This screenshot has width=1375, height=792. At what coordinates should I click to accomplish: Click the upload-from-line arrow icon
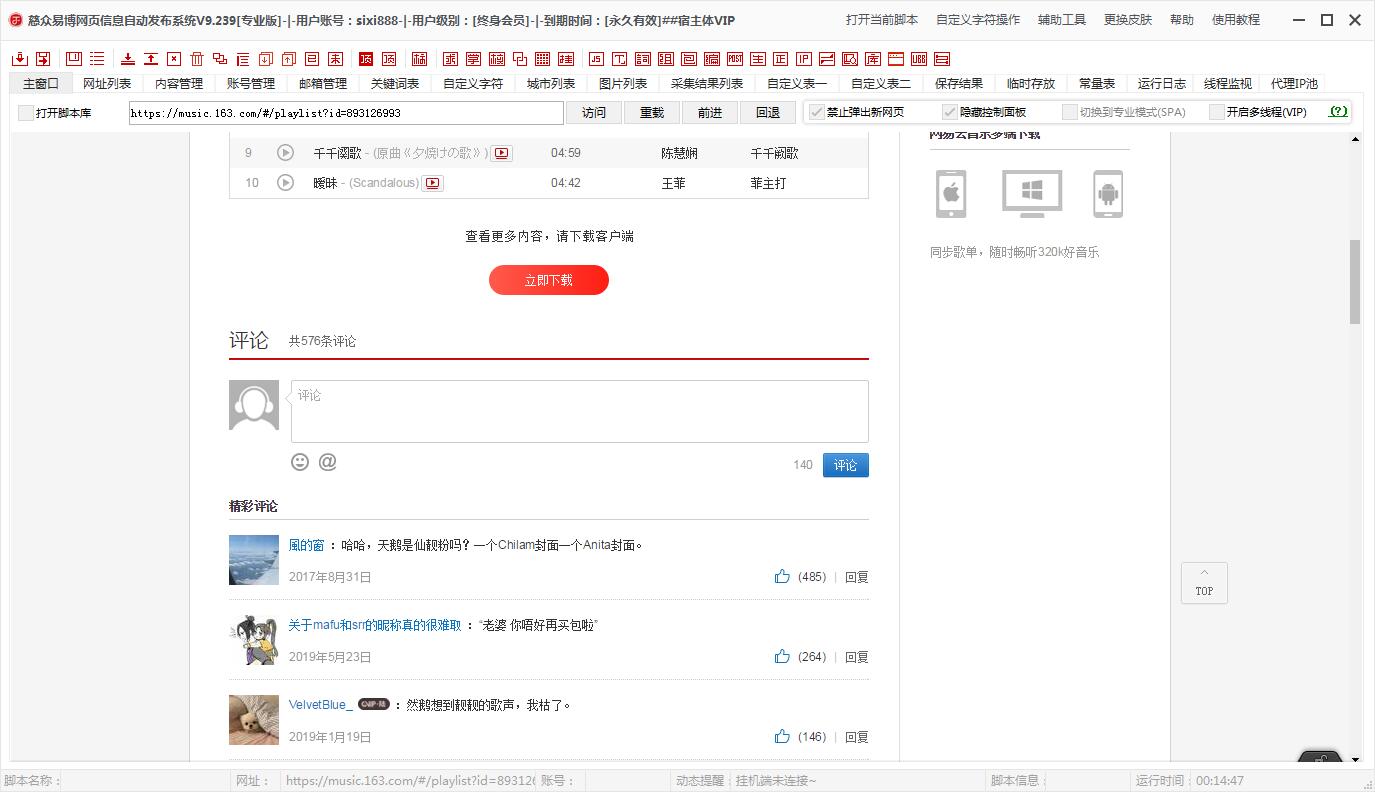coord(151,59)
